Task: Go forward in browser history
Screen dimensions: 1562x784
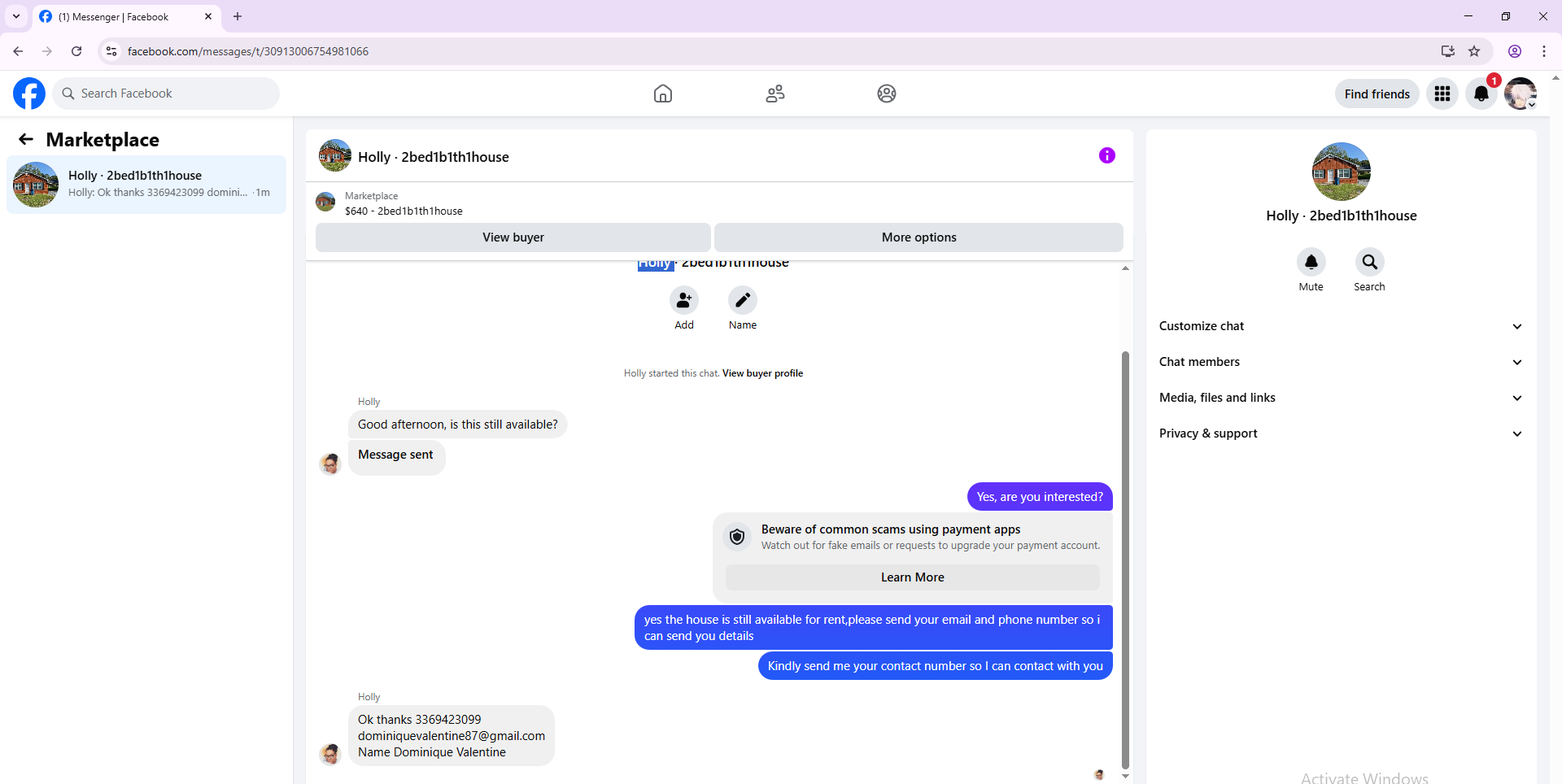Action: [47, 51]
